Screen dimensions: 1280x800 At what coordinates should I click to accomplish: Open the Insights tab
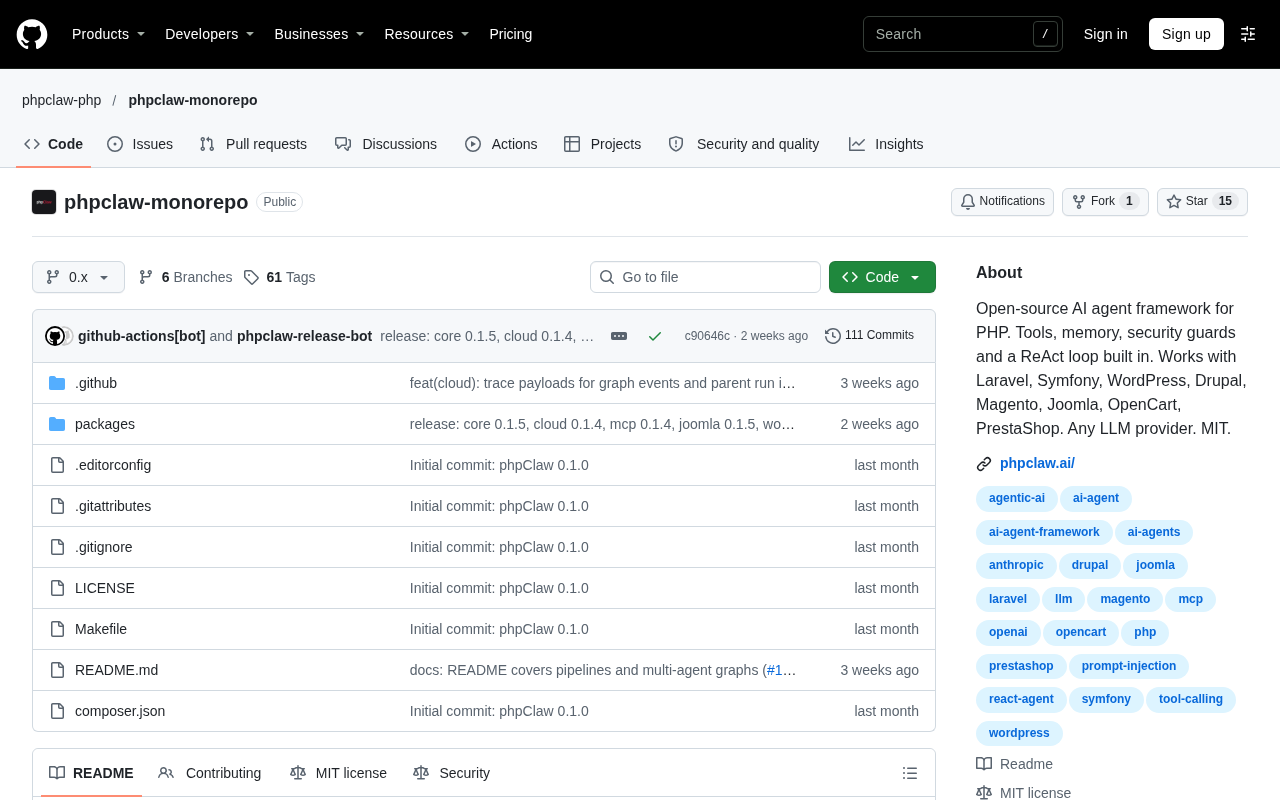tap(886, 144)
